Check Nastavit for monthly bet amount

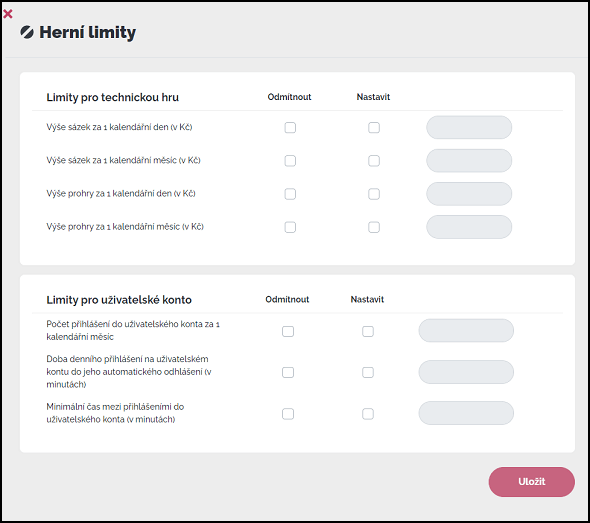374,161
